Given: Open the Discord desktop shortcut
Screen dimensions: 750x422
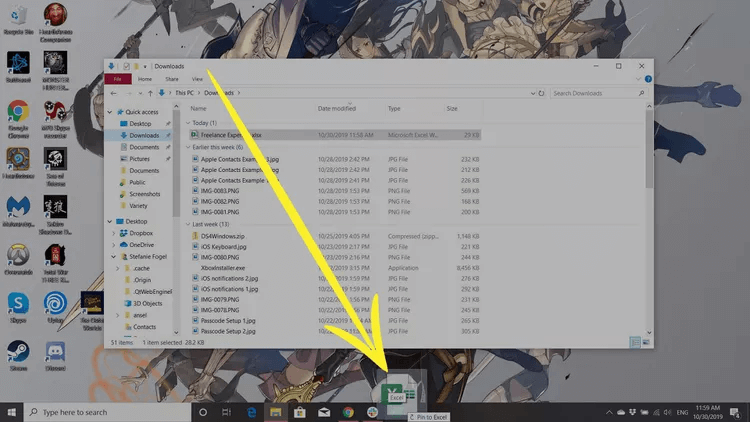Looking at the screenshot, I should 55,355.
